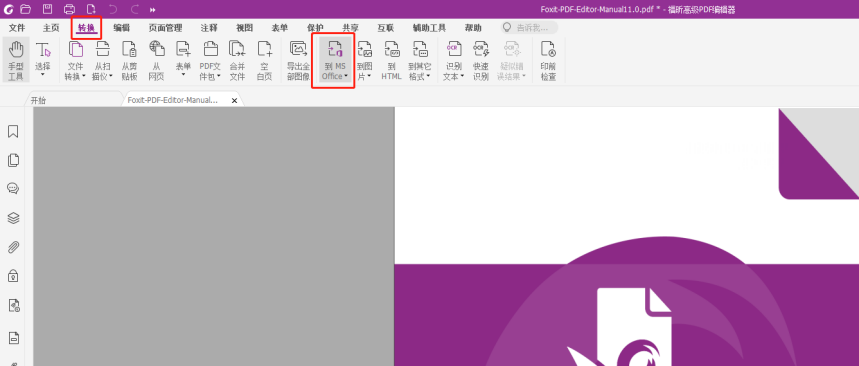
Task: Open the form fields sidebar panel
Action: click(x=13, y=338)
